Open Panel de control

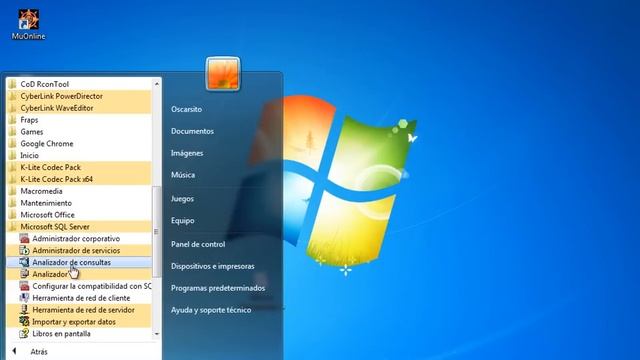tap(198, 244)
